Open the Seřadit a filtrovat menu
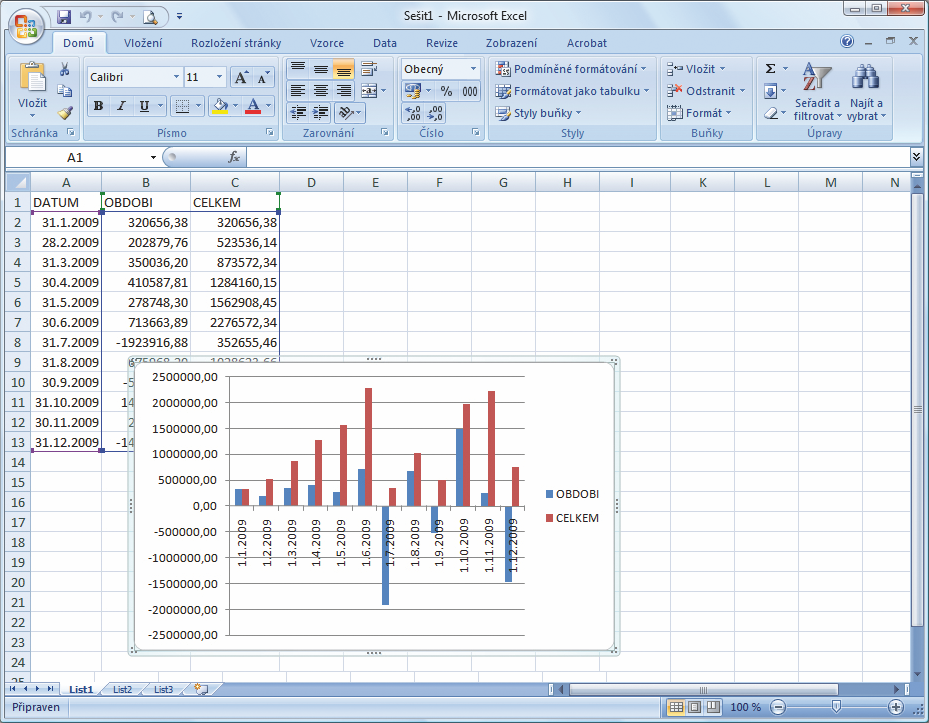 818,92
